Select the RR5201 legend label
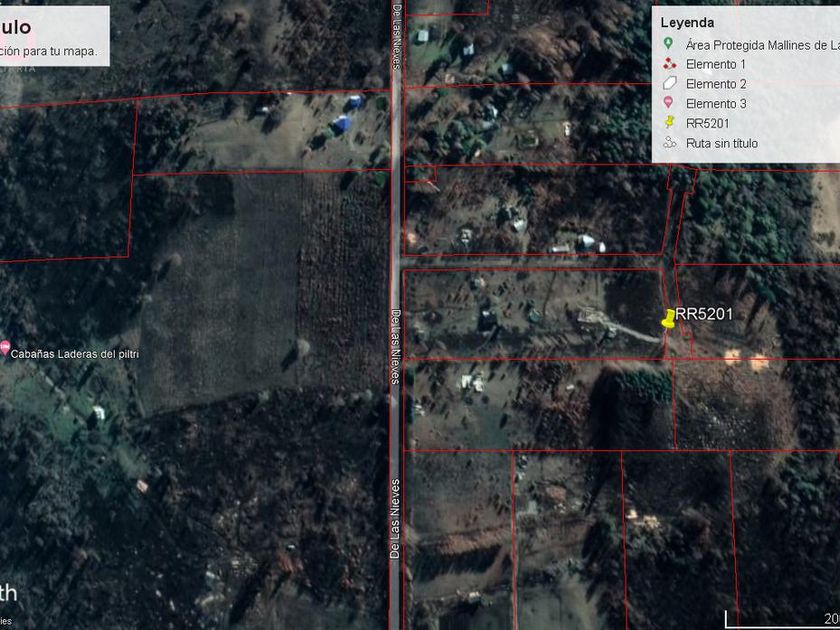The image size is (840, 630). tap(707, 124)
